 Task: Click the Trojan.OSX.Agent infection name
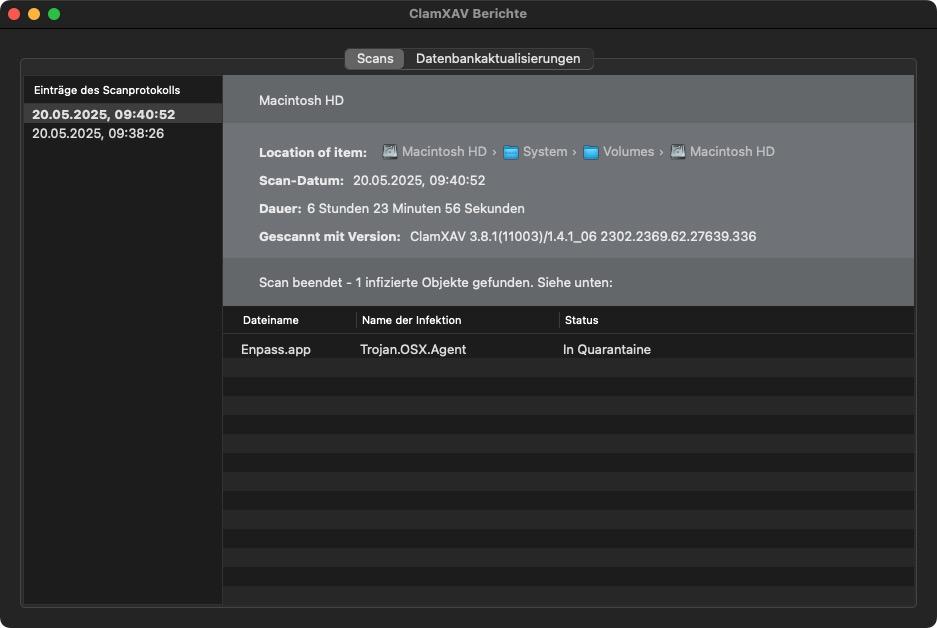413,350
